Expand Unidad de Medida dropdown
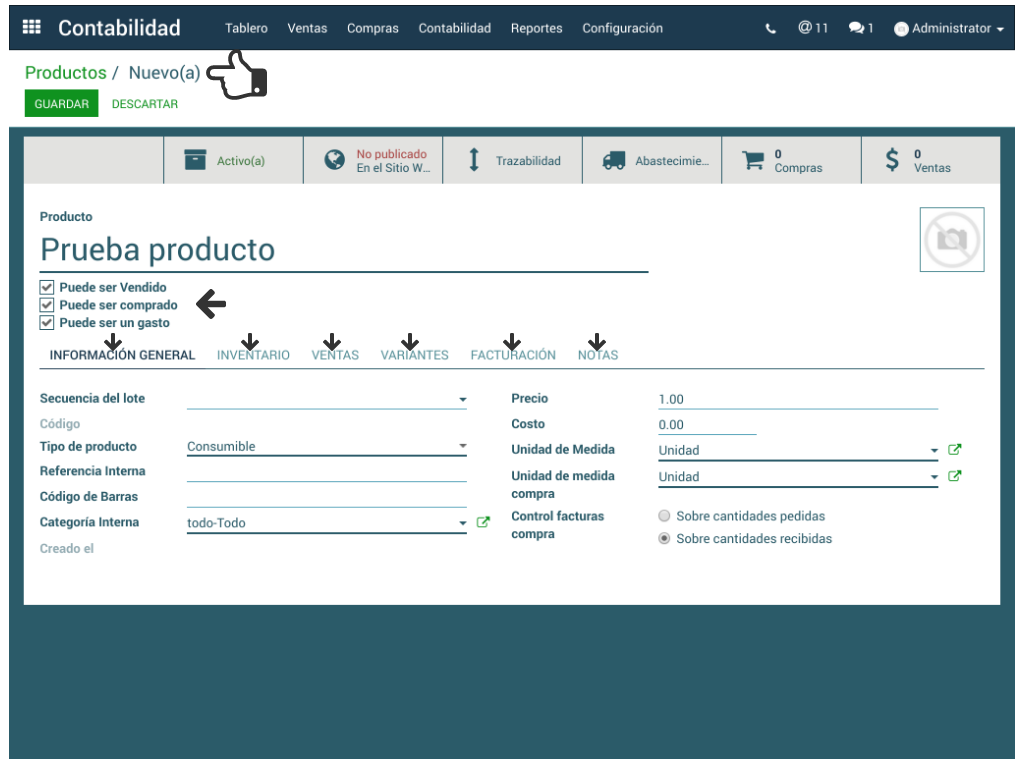Screen dimensions: 1023x767 (x=934, y=451)
